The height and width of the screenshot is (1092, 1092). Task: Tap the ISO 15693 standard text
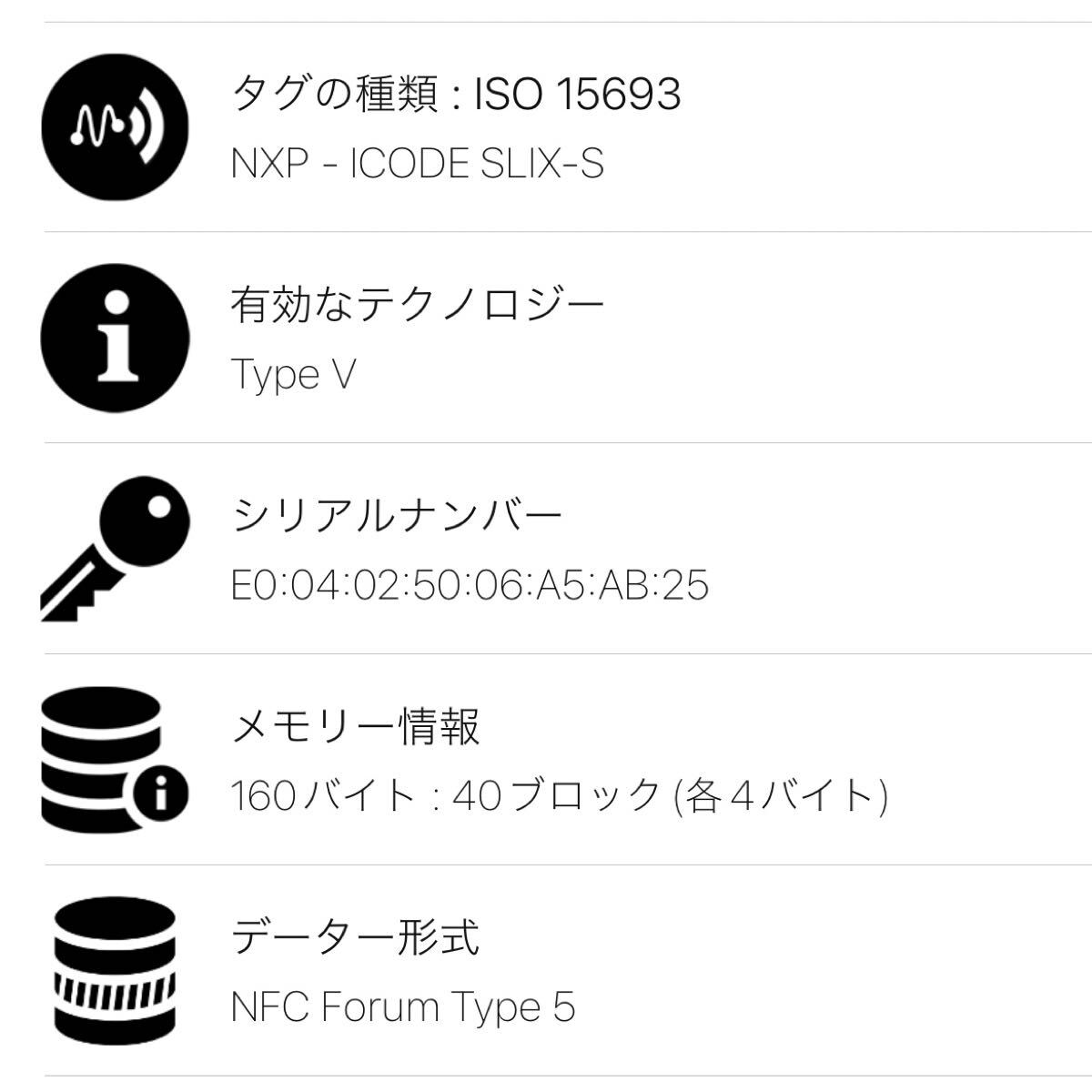577,94
